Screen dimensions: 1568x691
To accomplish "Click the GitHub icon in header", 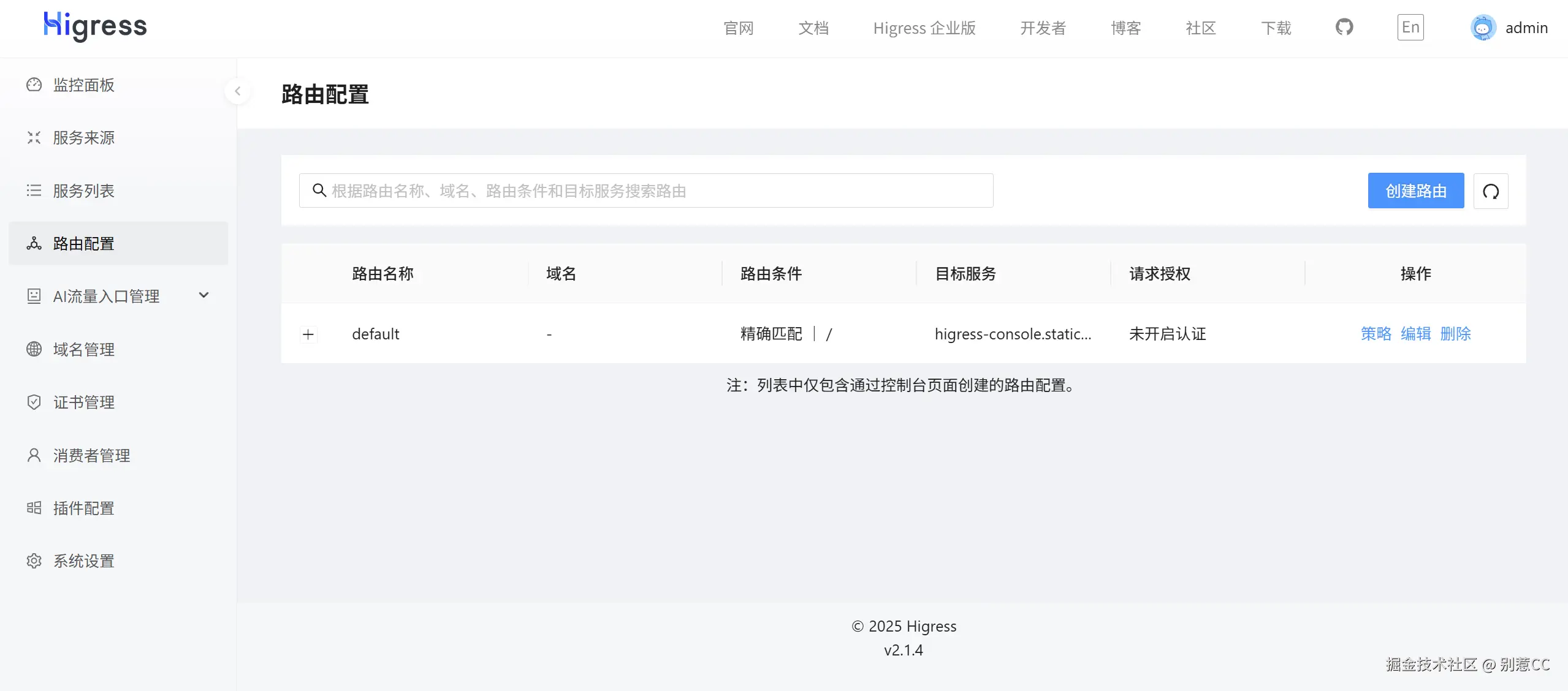I will point(1344,28).
